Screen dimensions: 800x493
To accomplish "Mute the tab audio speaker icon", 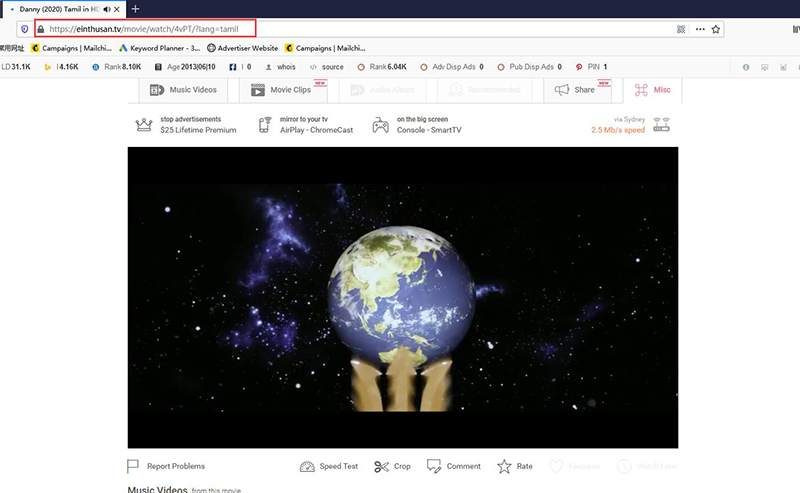I will [107, 9].
